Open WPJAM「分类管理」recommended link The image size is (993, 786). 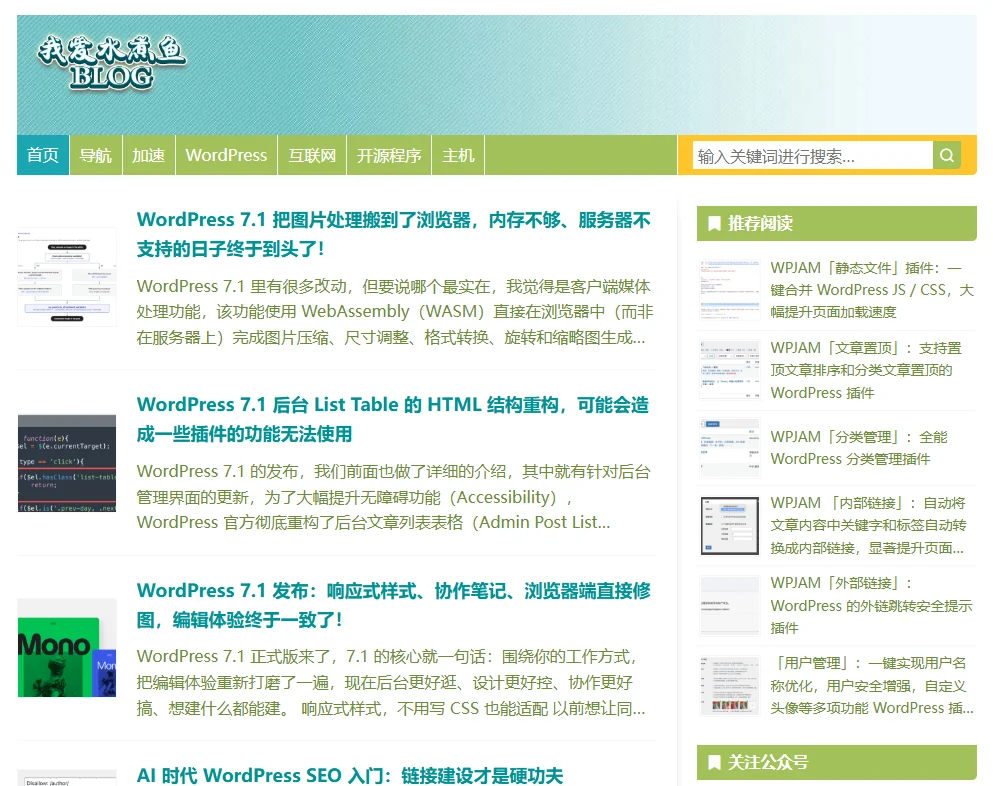(859, 448)
